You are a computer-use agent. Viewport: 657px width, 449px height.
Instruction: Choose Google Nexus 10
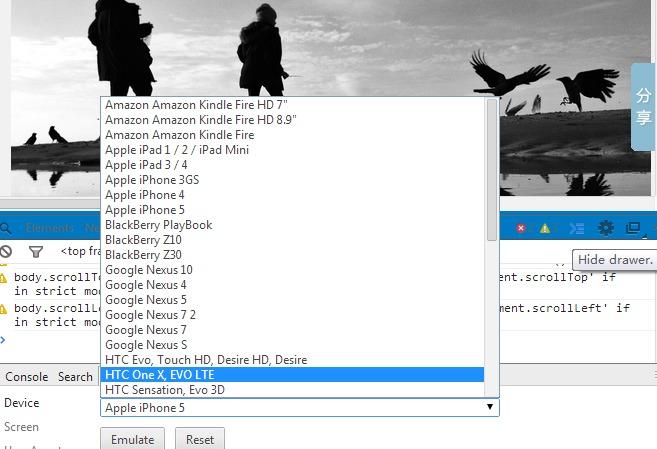coord(292,270)
